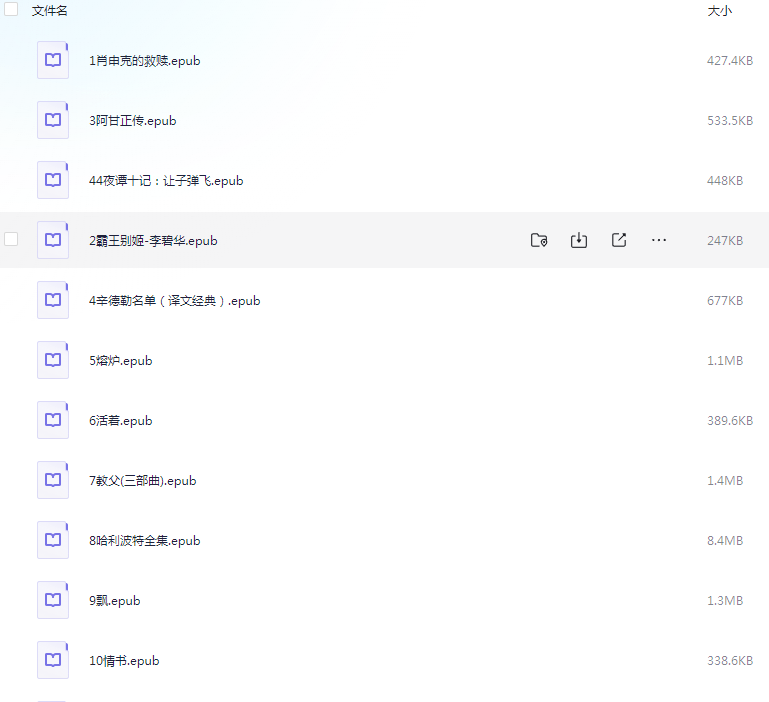Screen dimensions: 769x702
Task: Click the book icon next to 8哈利波特全集.epub
Action: point(53,540)
